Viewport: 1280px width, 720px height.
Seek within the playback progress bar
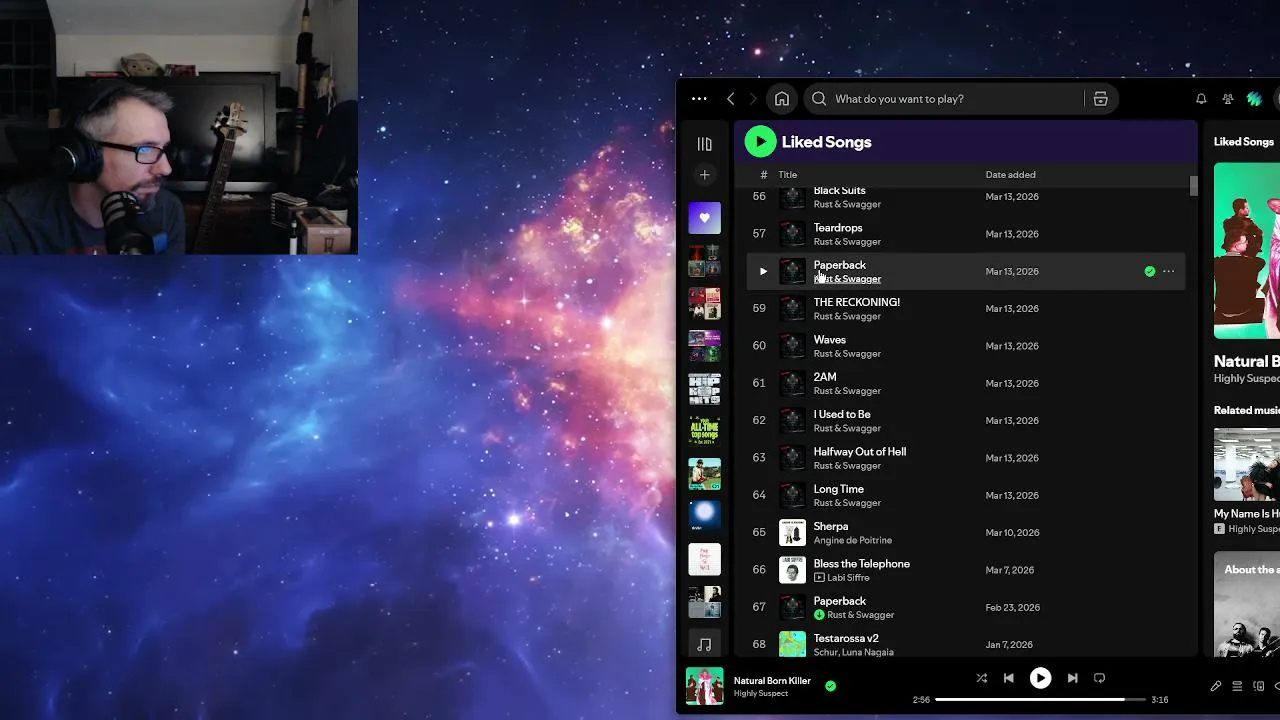tap(1040, 700)
